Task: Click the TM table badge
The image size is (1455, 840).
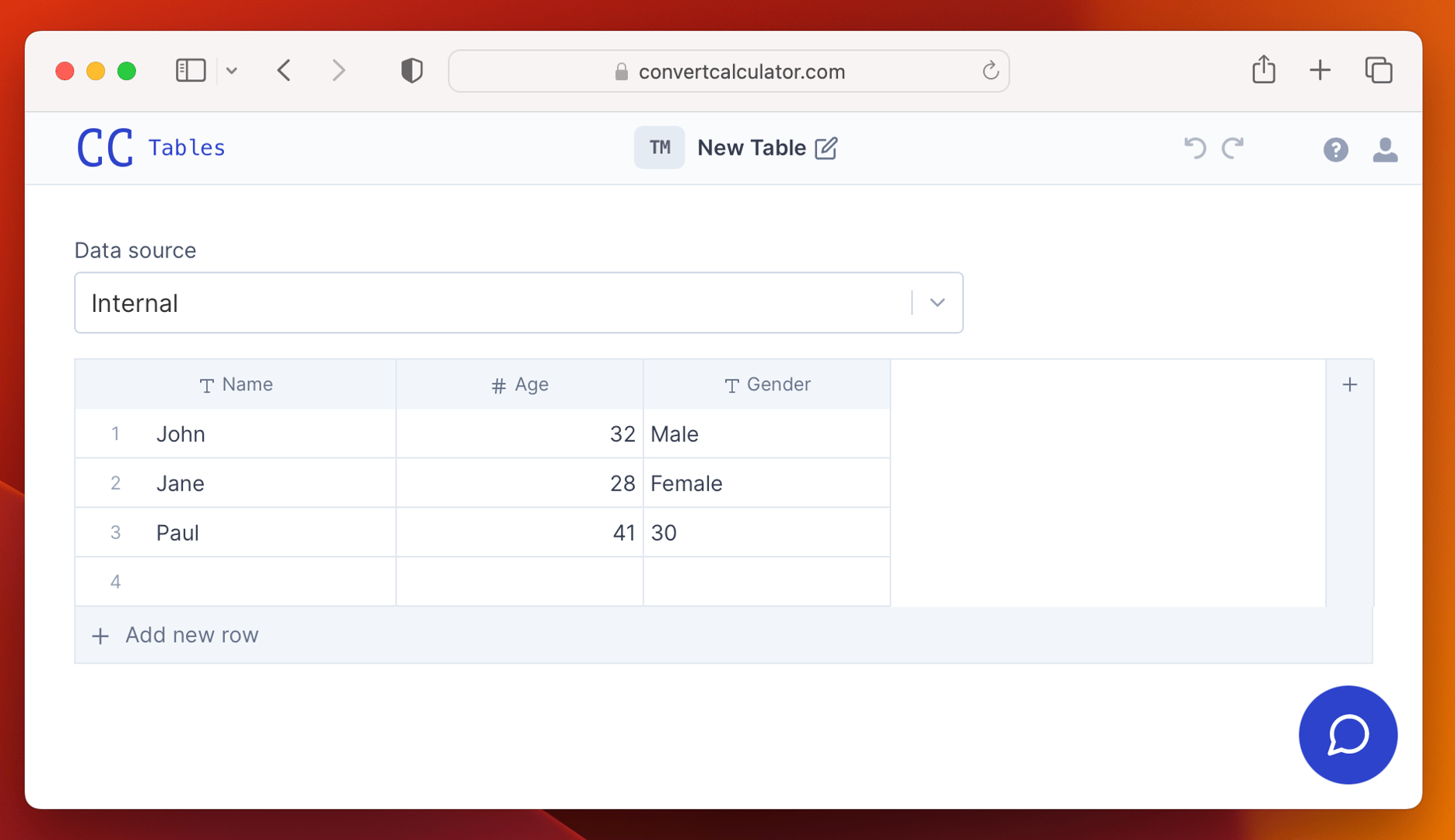Action: pyautogui.click(x=659, y=148)
